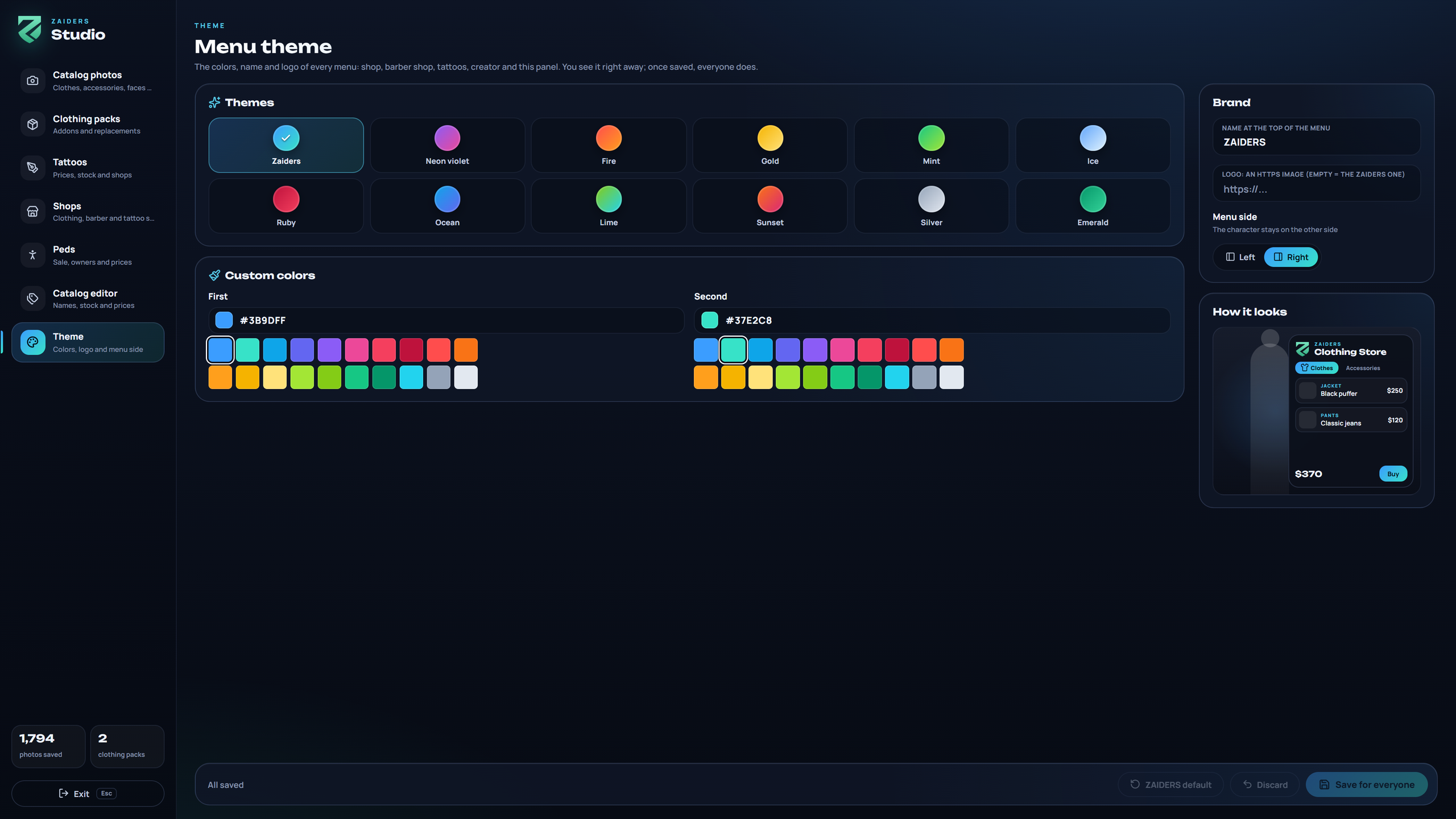
Task: Choose the Sunset theme card
Action: (x=770, y=206)
